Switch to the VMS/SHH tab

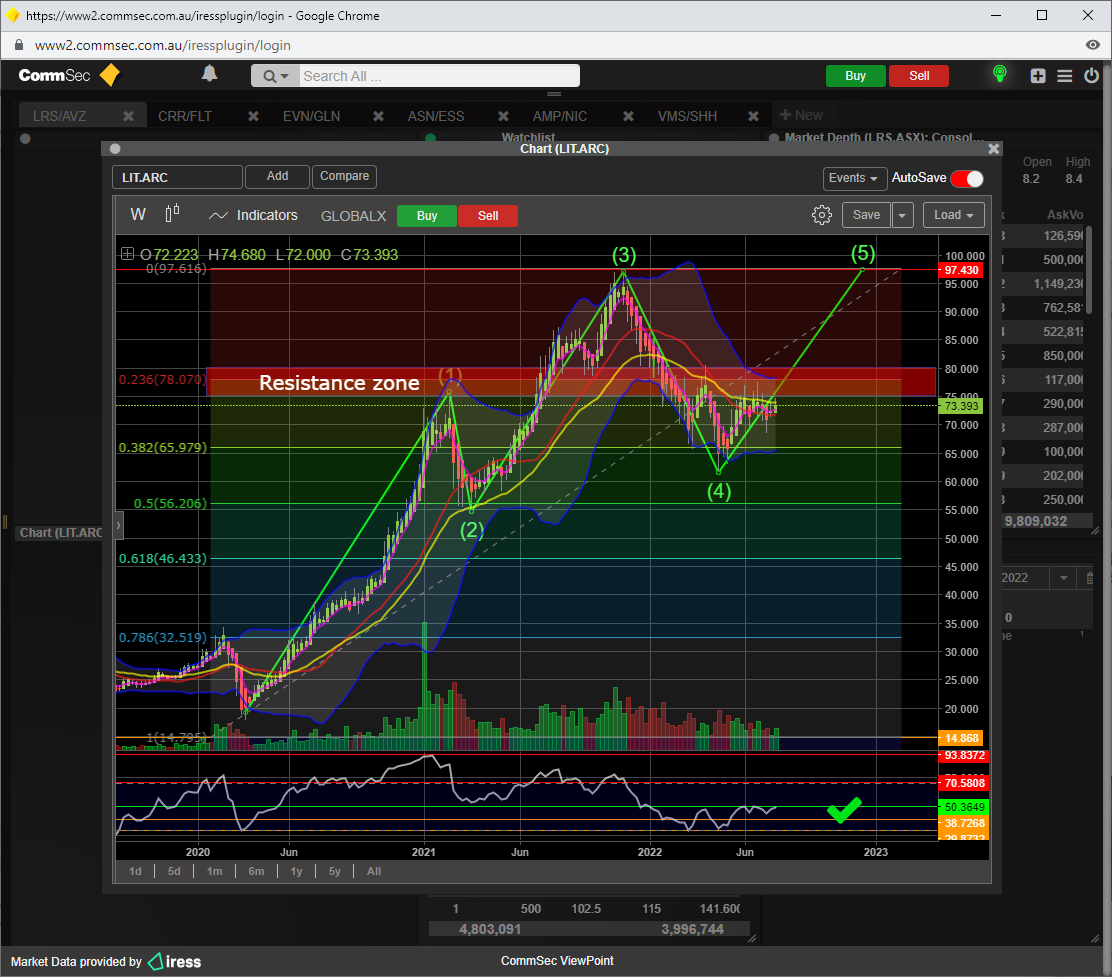point(687,116)
